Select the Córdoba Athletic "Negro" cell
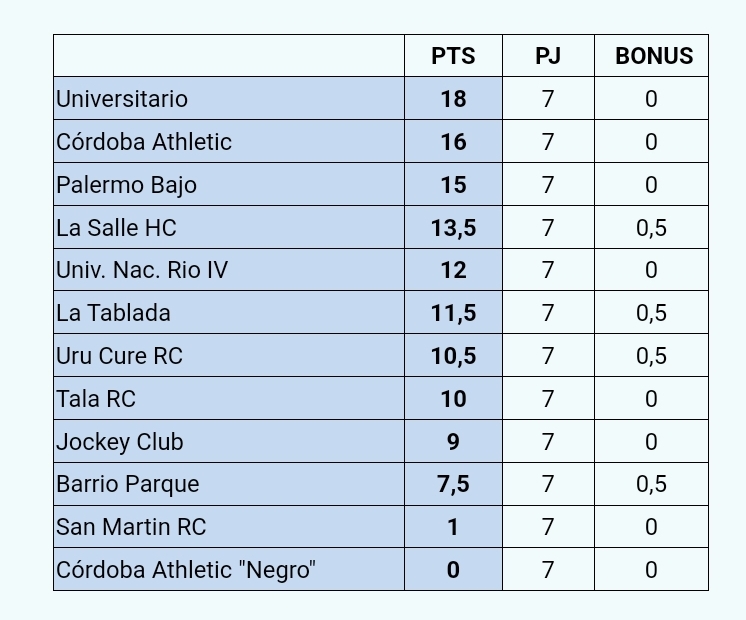This screenshot has height=620, width=746. click(x=229, y=570)
